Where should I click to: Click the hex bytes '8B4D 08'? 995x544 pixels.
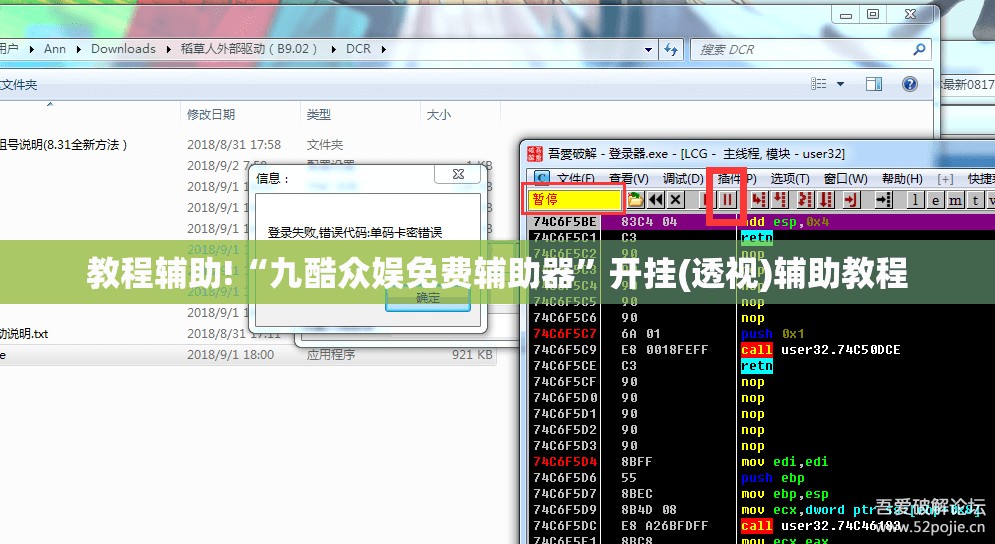[x=649, y=510]
